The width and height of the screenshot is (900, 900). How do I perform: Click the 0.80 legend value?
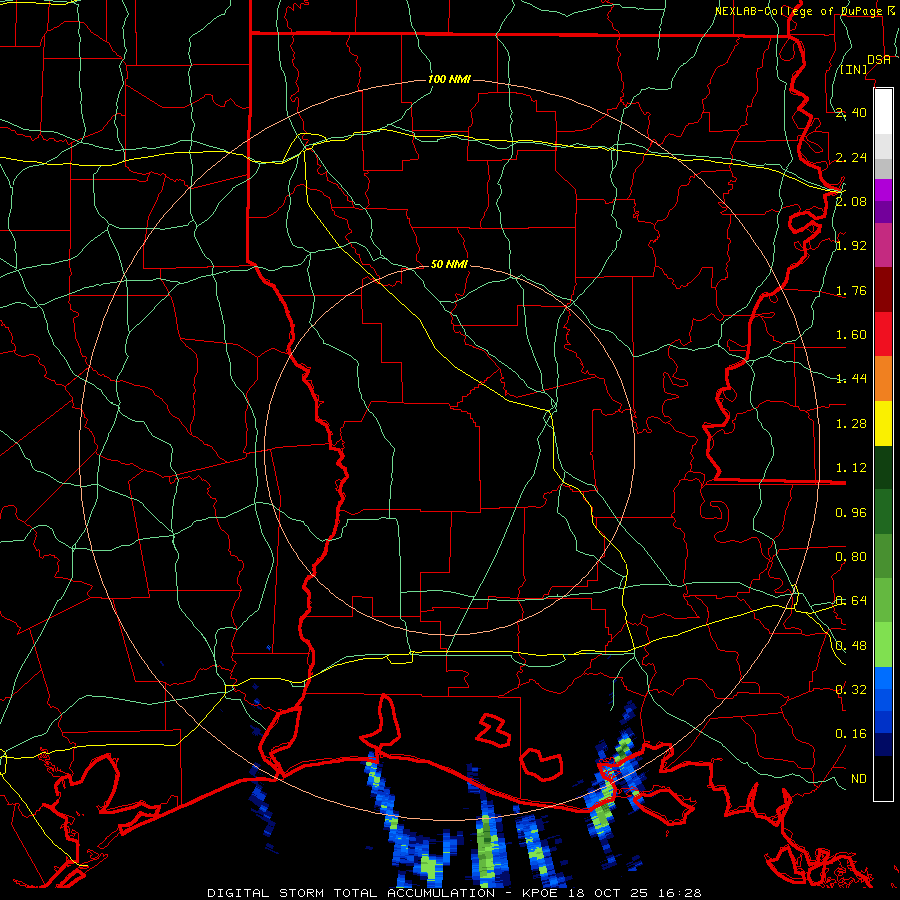(851, 557)
